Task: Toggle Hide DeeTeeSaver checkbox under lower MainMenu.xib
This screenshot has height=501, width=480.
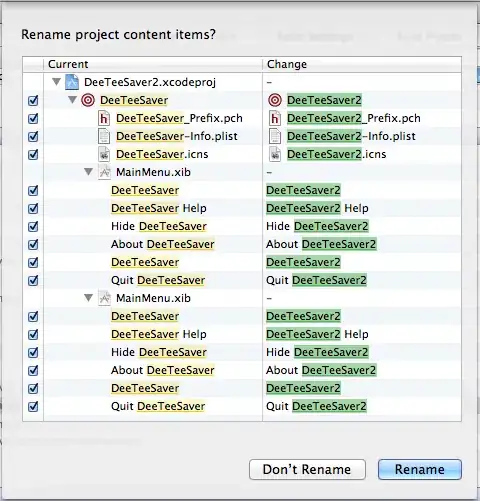Action: tap(33, 352)
